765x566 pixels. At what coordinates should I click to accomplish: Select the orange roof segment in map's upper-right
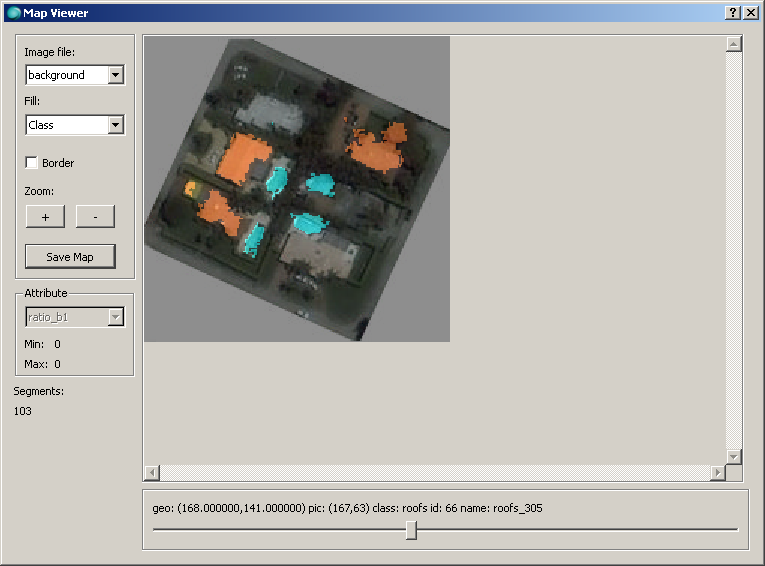[378, 148]
